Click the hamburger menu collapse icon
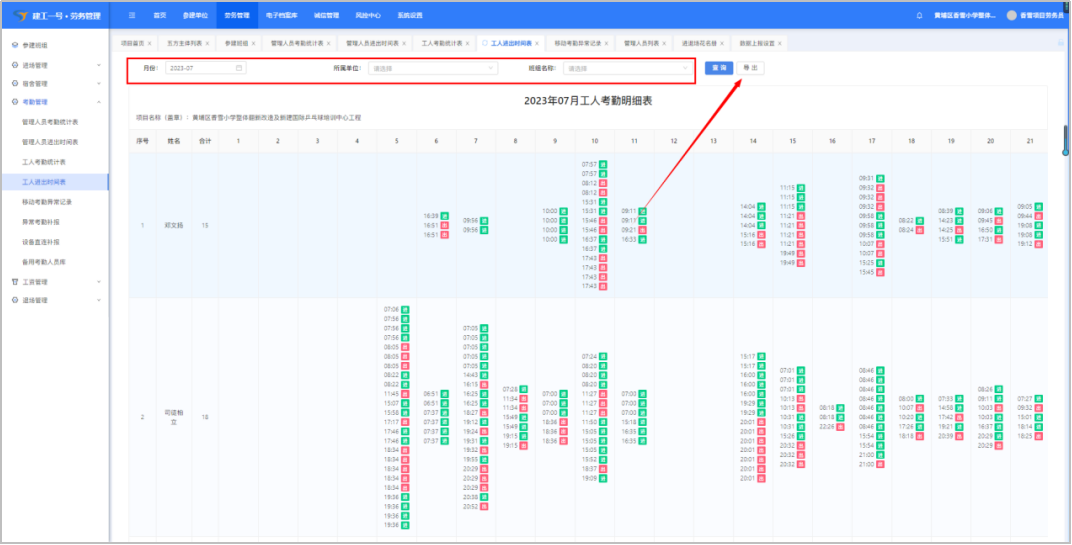1072x545 pixels. tap(132, 15)
